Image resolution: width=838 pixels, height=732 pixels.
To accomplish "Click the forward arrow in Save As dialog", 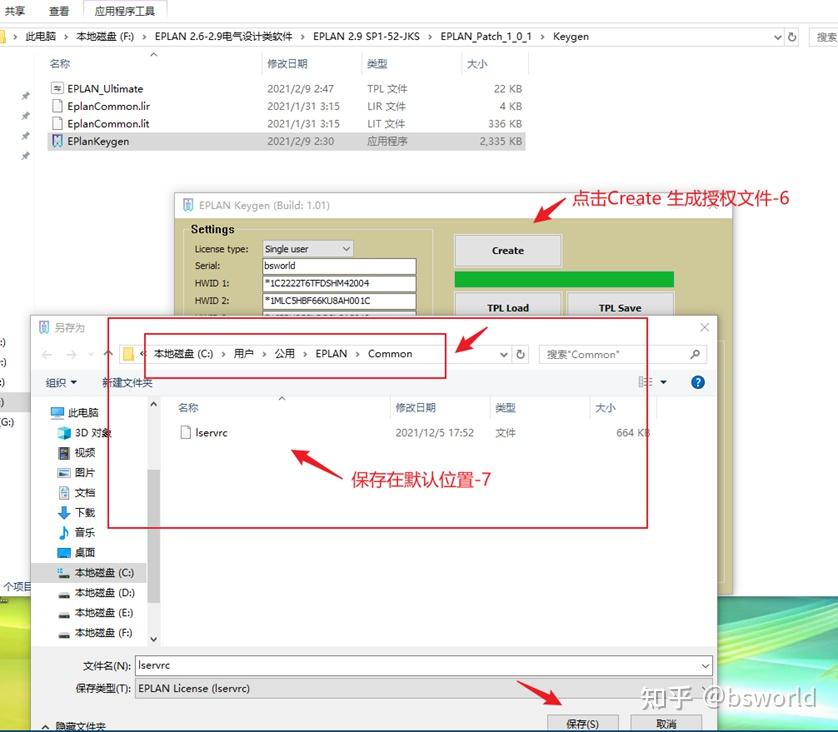I will (71, 354).
